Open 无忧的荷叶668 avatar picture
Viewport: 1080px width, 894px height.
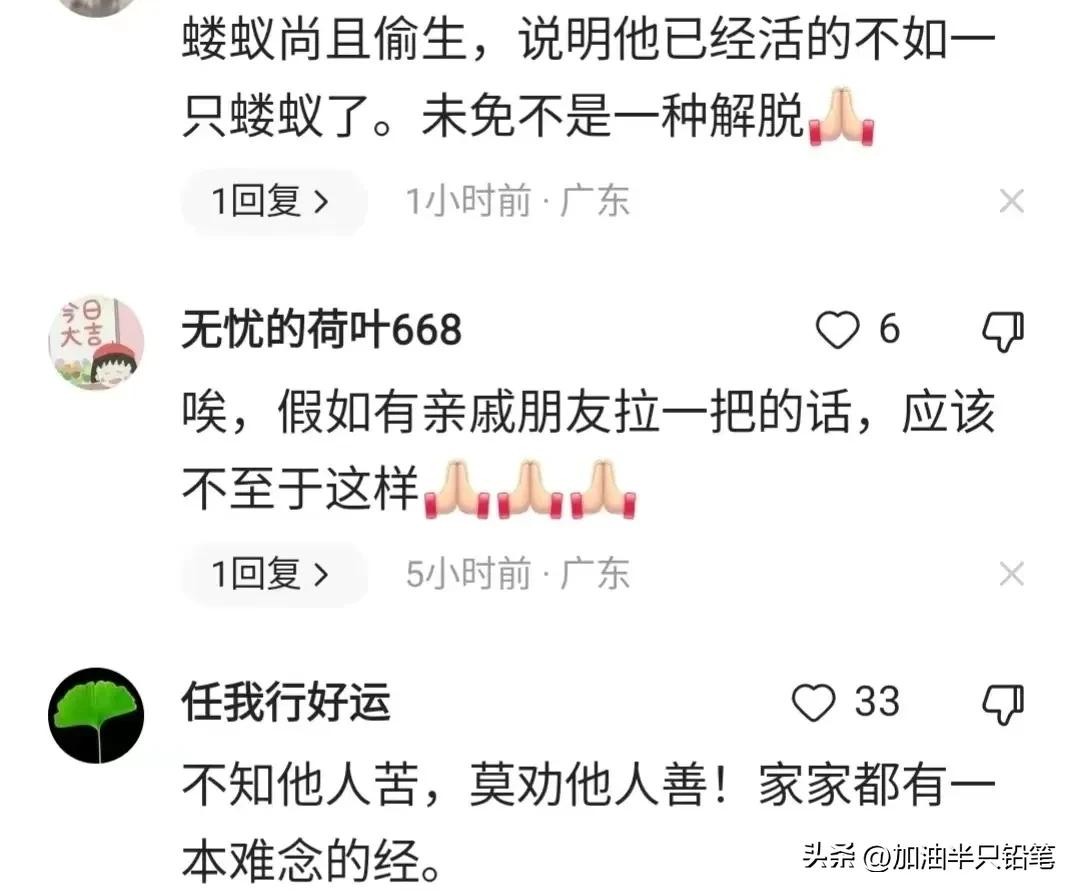[96, 343]
